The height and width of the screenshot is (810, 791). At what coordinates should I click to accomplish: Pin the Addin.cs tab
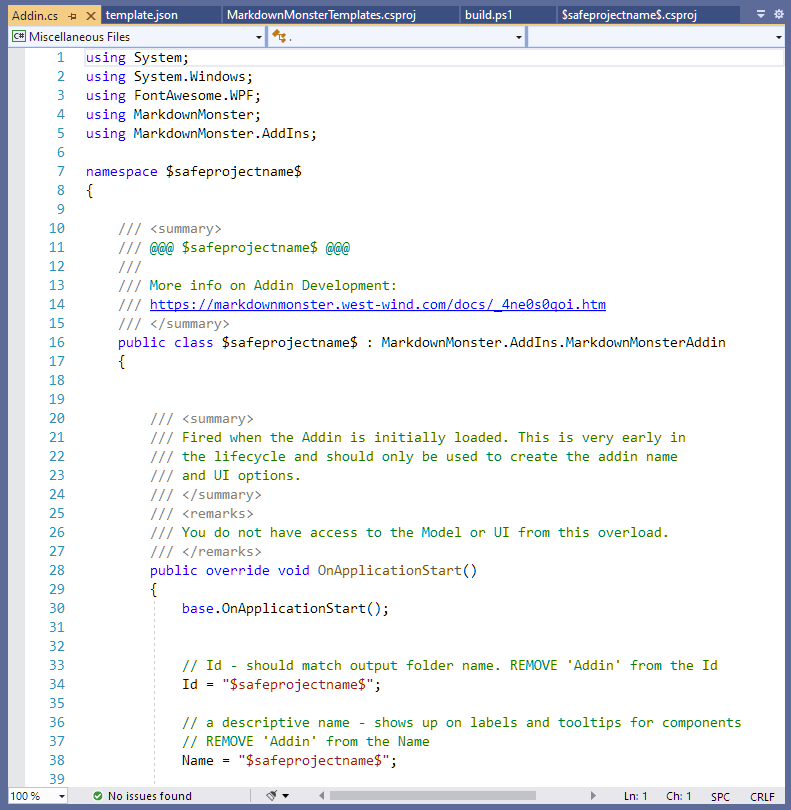72,16
